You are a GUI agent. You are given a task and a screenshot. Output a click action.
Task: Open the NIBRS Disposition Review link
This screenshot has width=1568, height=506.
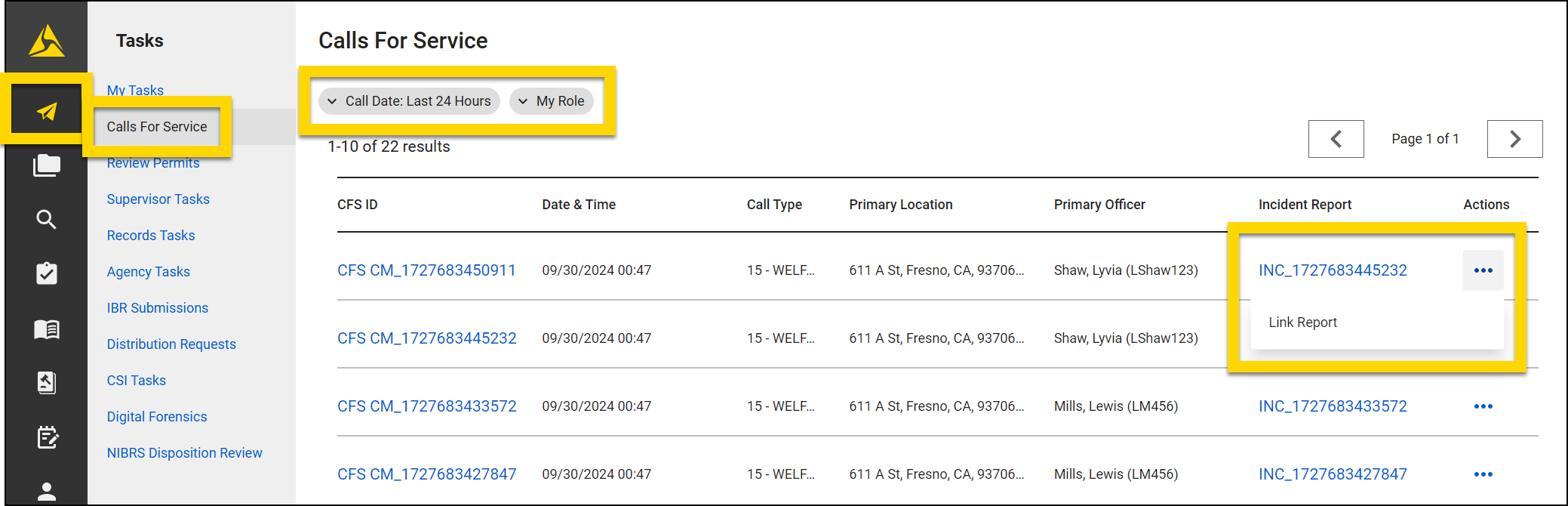(x=185, y=453)
